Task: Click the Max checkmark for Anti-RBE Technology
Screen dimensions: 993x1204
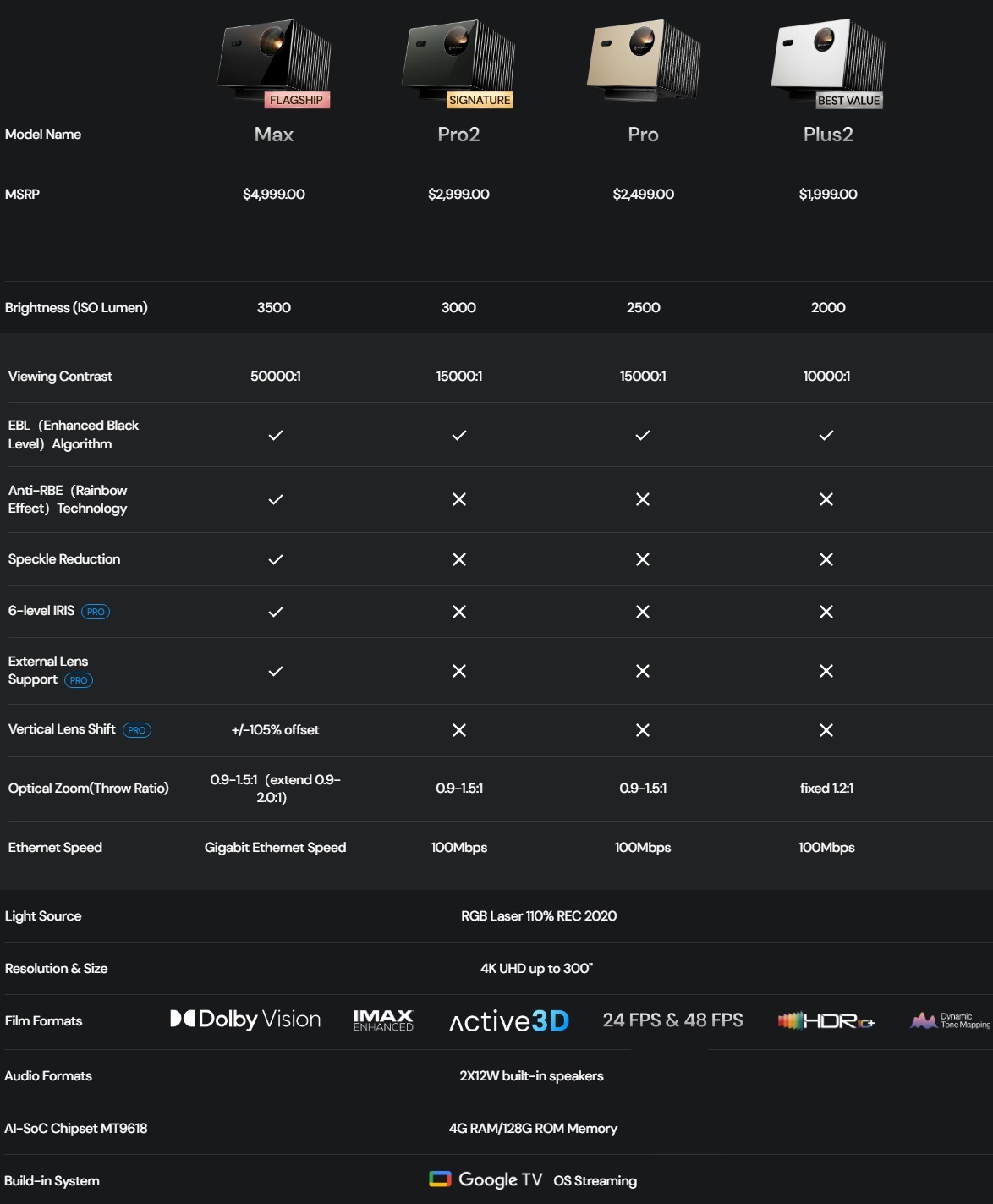Action: point(275,500)
